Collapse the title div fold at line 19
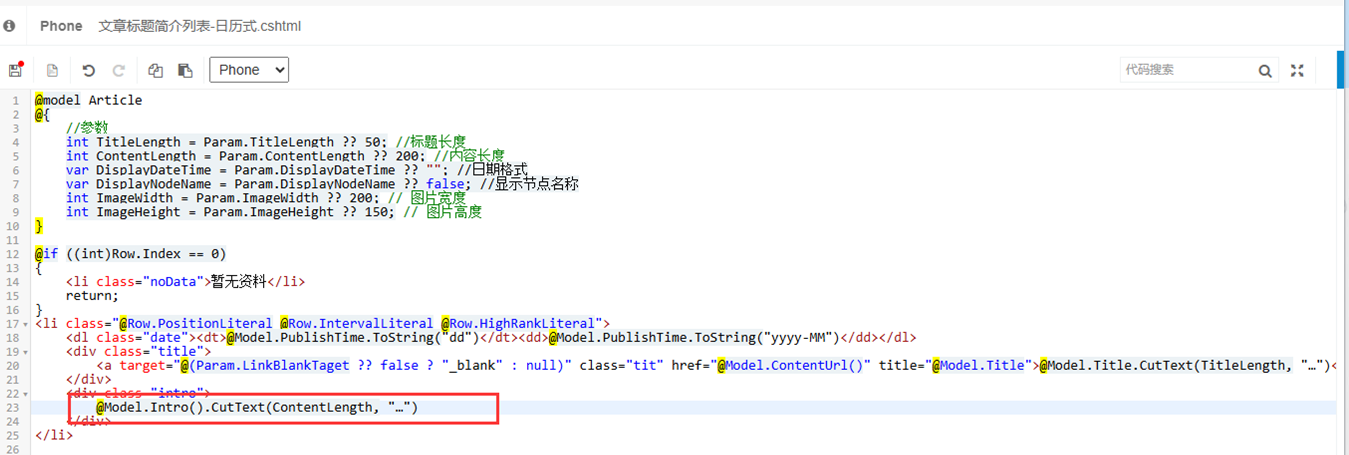 point(24,352)
